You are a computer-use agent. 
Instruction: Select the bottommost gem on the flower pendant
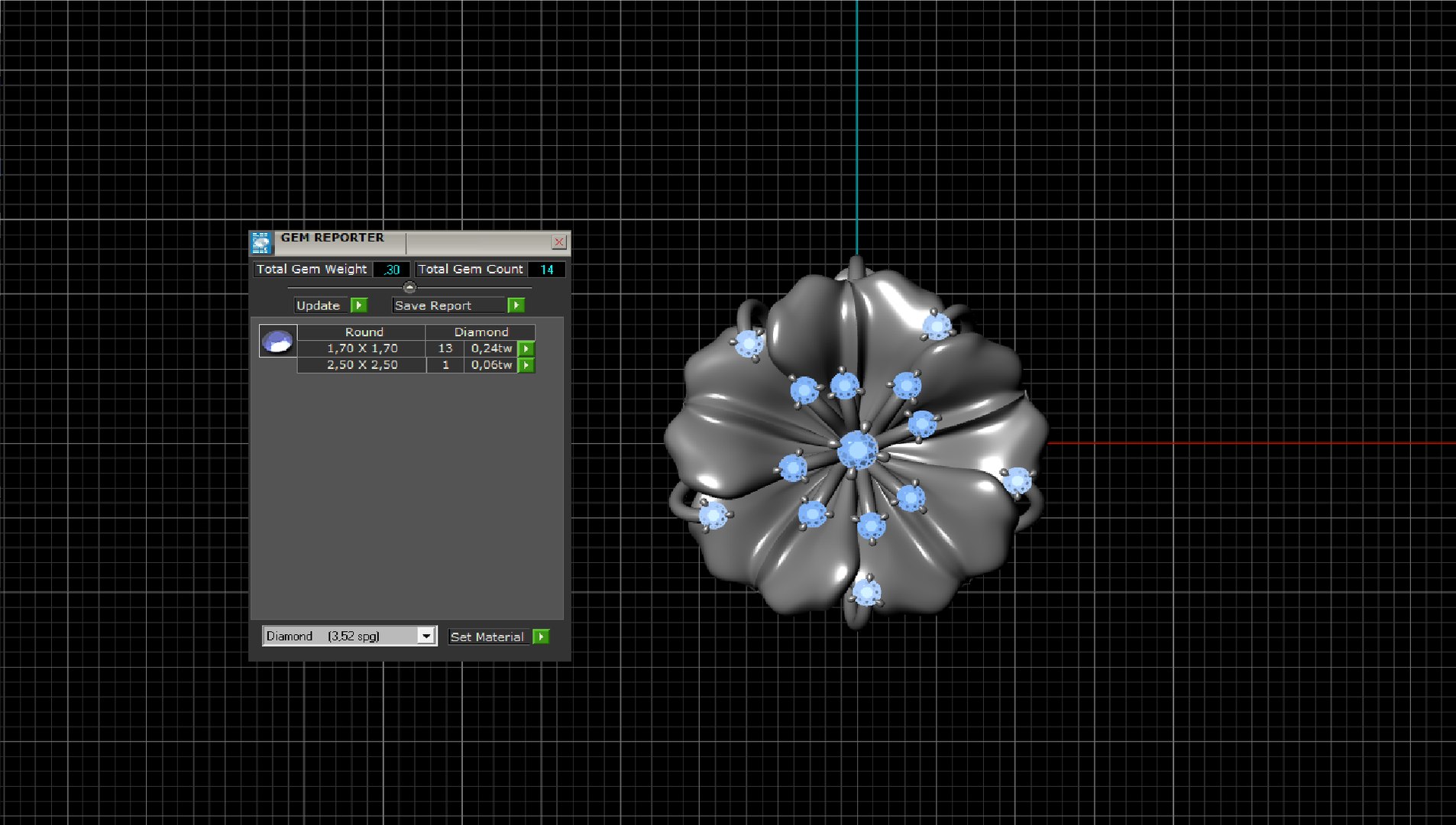coord(866,592)
